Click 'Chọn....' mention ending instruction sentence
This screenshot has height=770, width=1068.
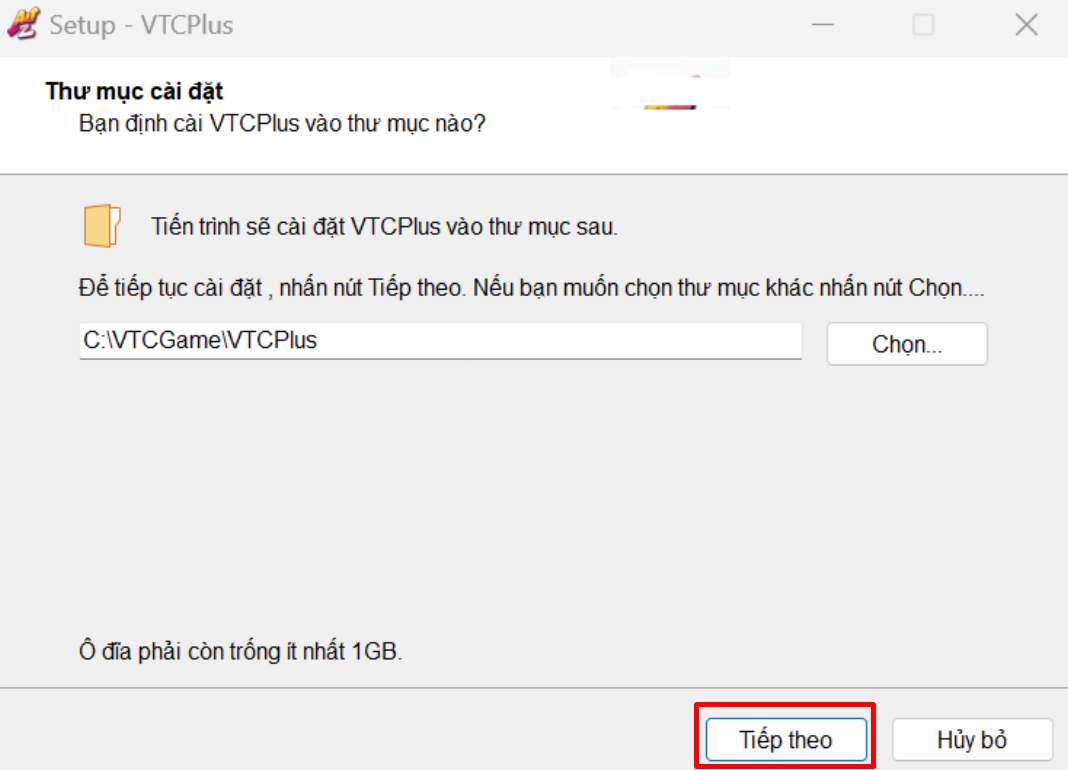946,288
